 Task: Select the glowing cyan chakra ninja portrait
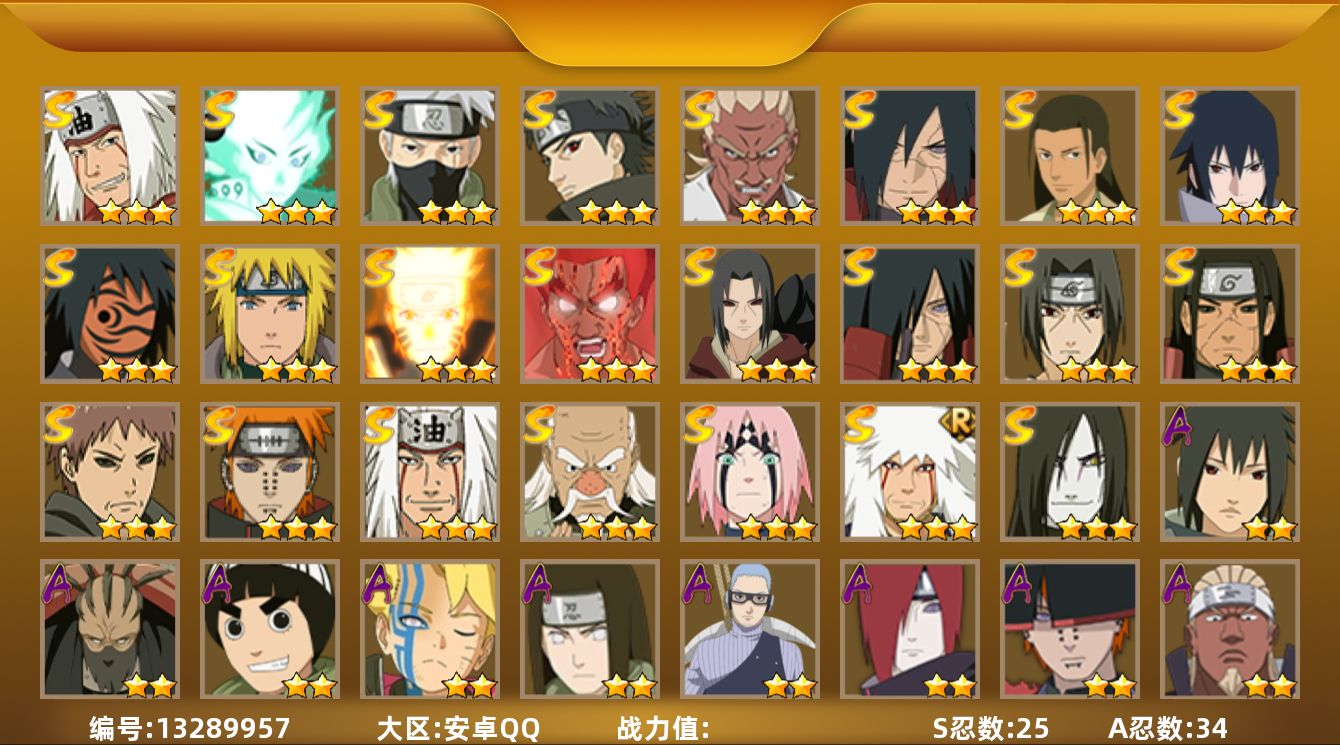(x=269, y=156)
